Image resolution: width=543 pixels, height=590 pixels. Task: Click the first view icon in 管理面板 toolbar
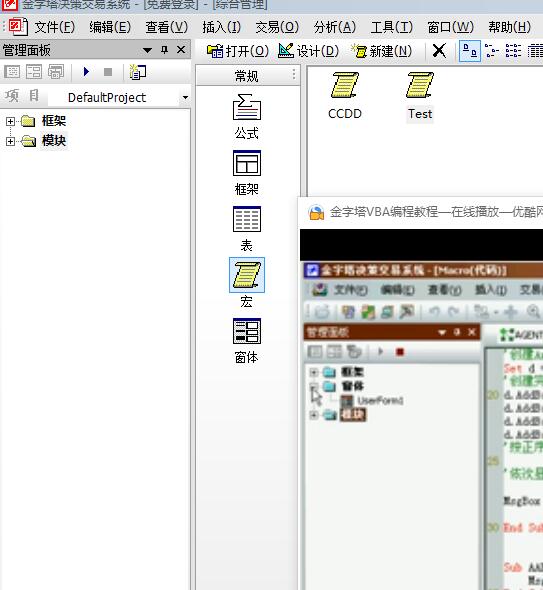click(x=12, y=71)
